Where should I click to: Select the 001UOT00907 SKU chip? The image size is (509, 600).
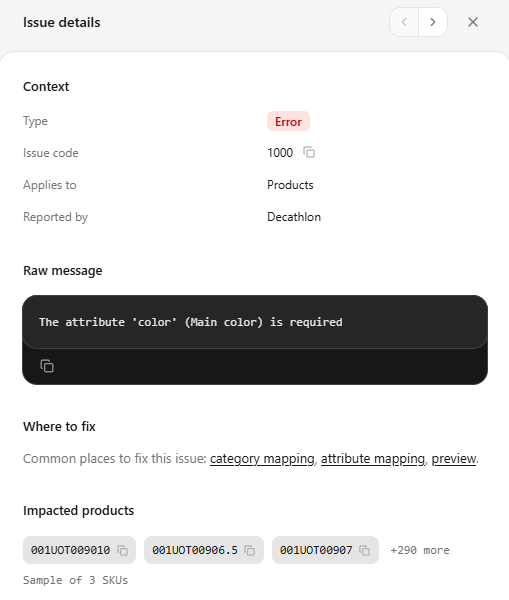(x=325, y=550)
